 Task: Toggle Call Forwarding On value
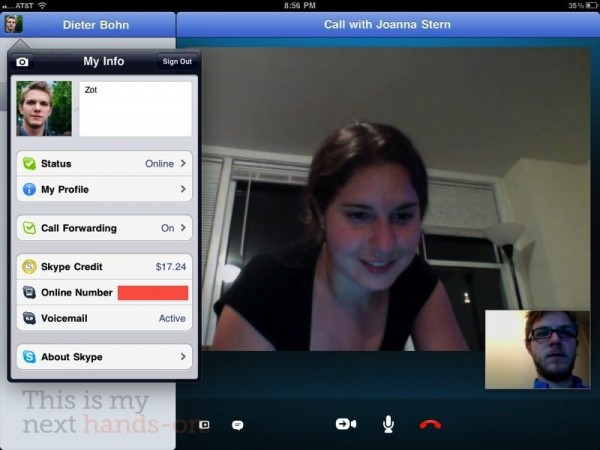tap(168, 228)
